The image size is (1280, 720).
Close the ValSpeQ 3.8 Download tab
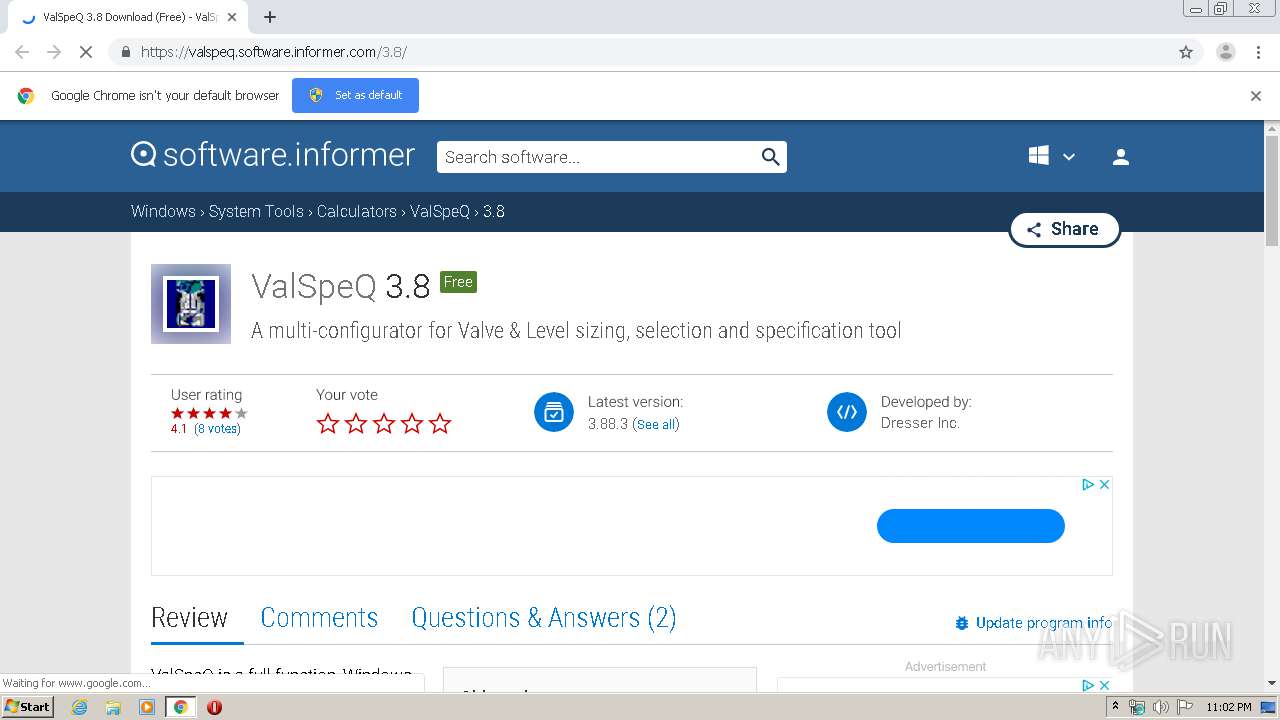(232, 17)
